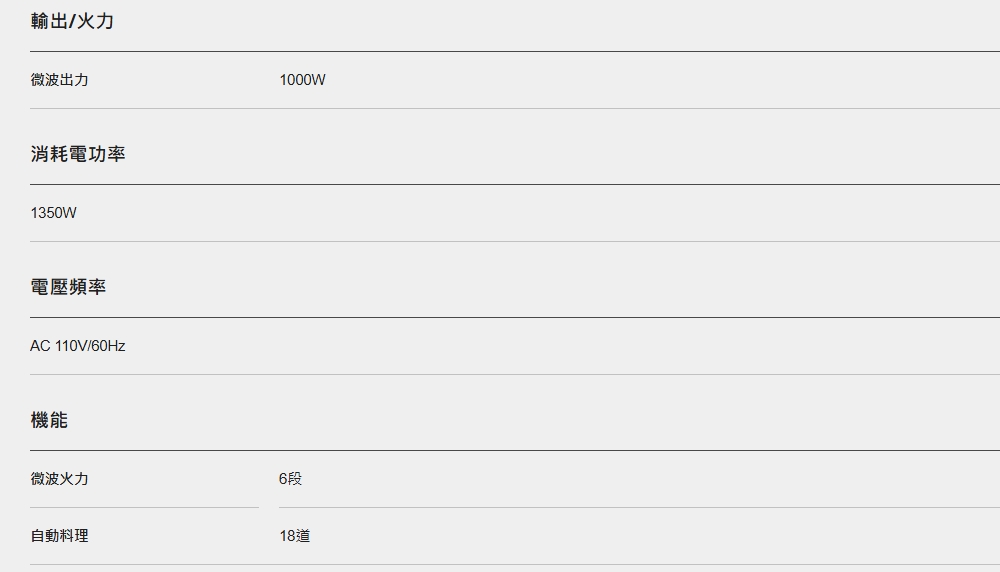
Task: Click the 6段 value
Action: coord(290,479)
